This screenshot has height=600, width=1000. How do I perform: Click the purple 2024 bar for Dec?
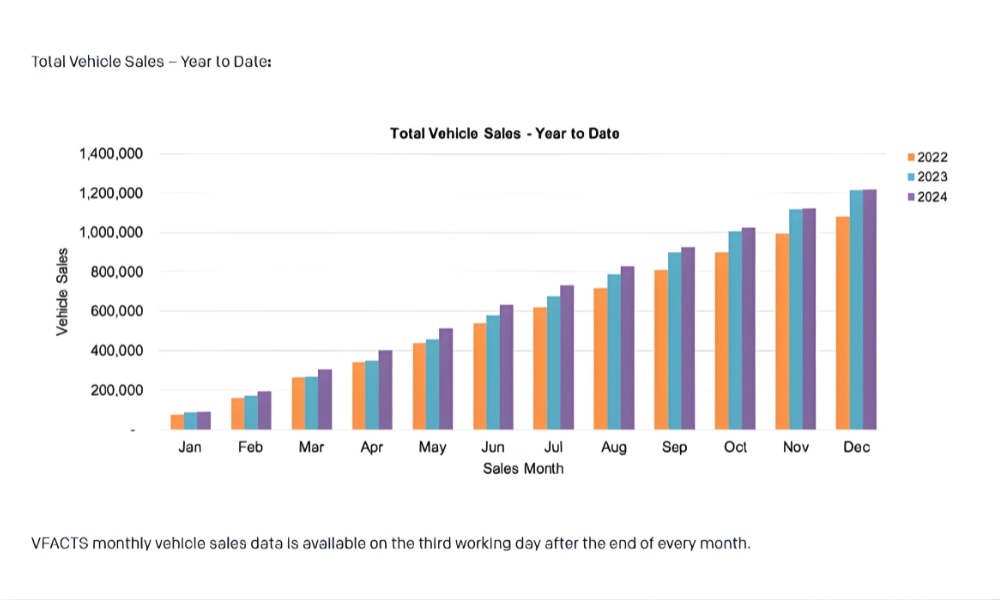[869, 310]
